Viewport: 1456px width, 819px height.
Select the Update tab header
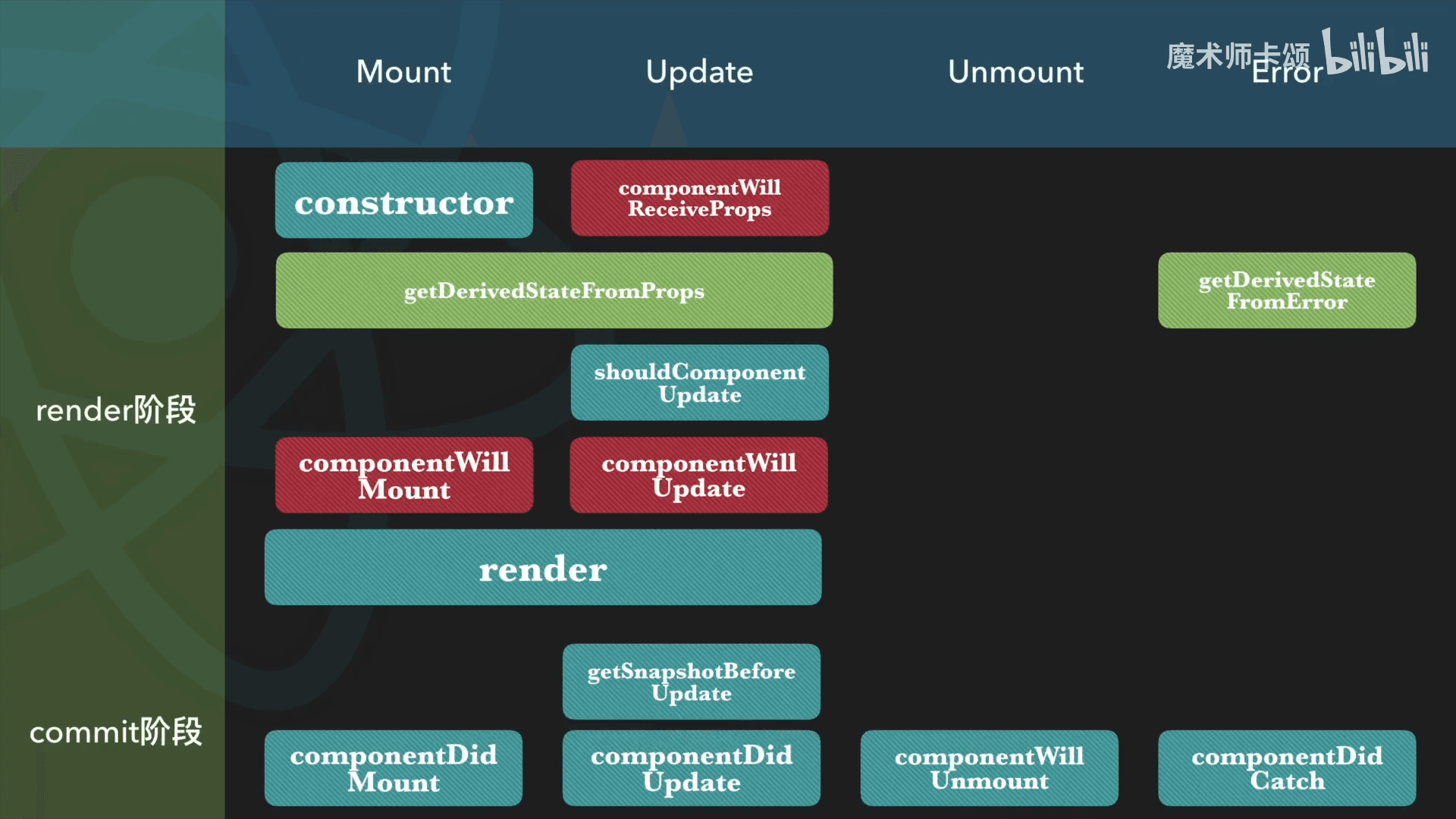pos(699,68)
